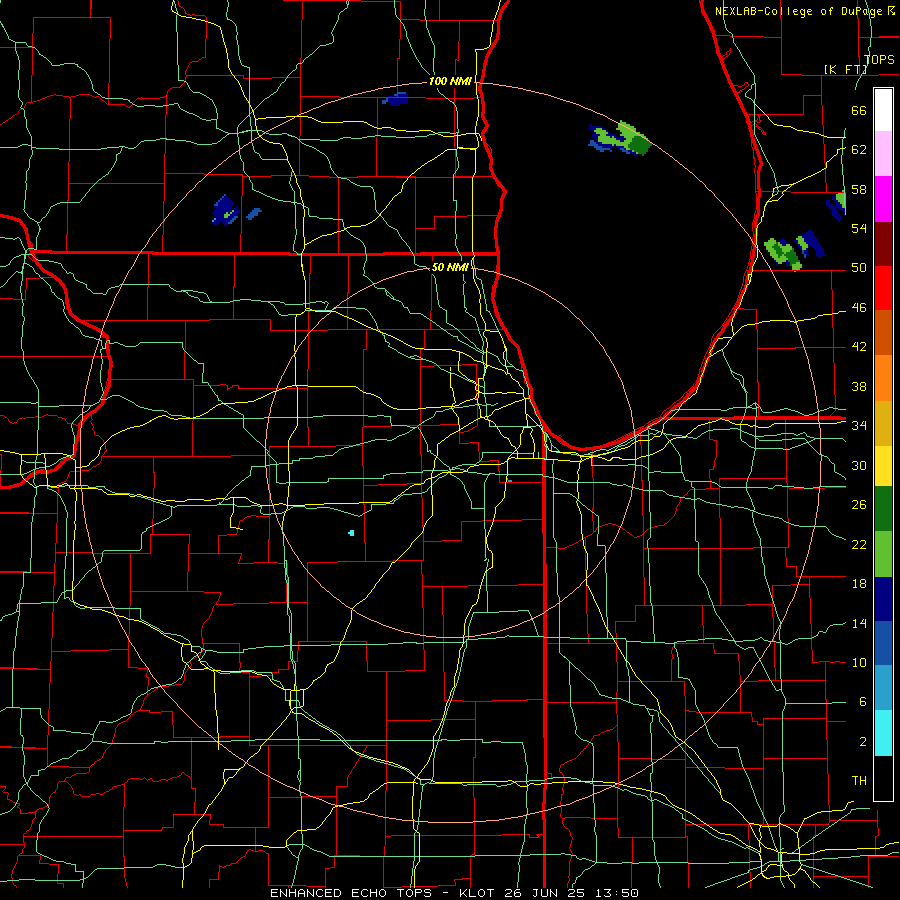Click the "14" legend value
This screenshot has width=900, height=900.
click(x=859, y=623)
